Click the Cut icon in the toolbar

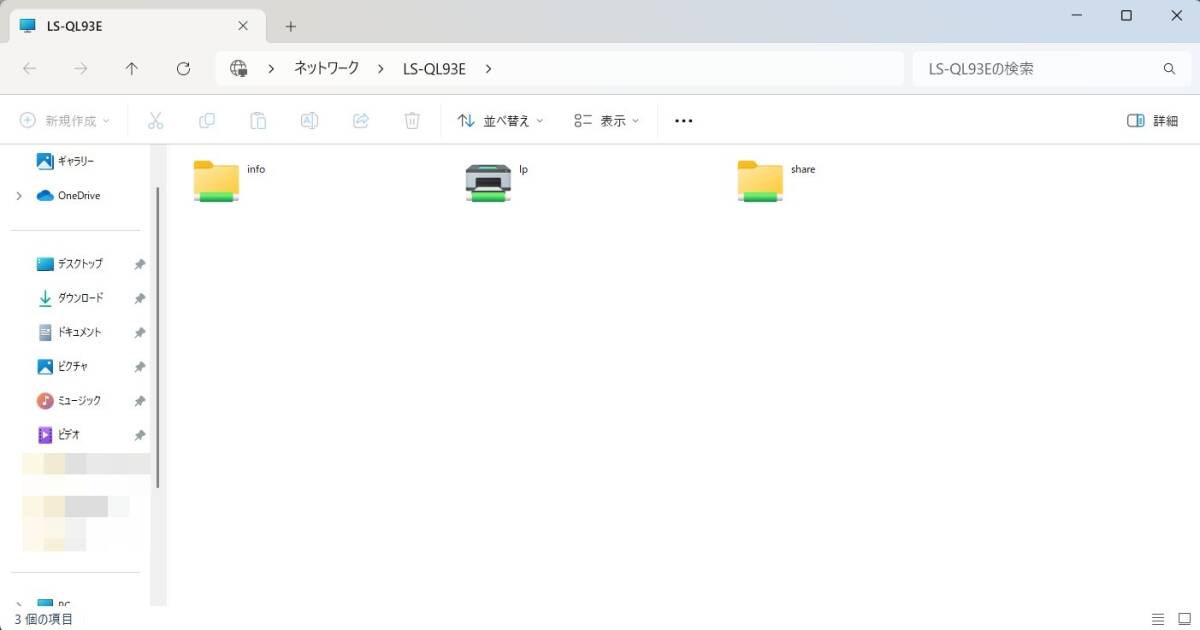point(156,120)
